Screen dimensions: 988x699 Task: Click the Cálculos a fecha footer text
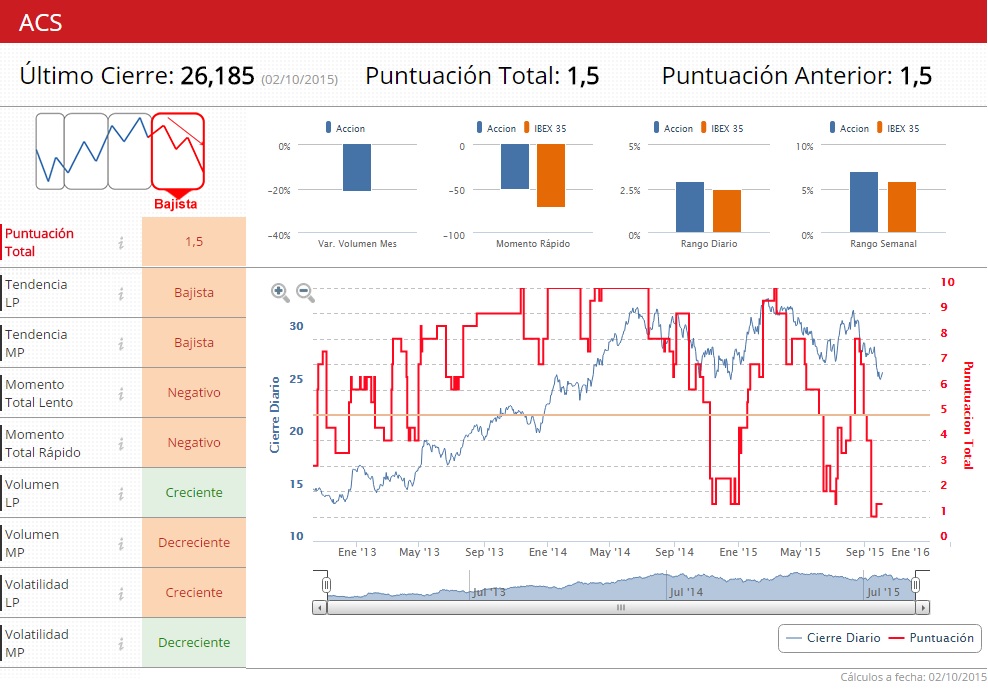pyautogui.click(x=914, y=677)
